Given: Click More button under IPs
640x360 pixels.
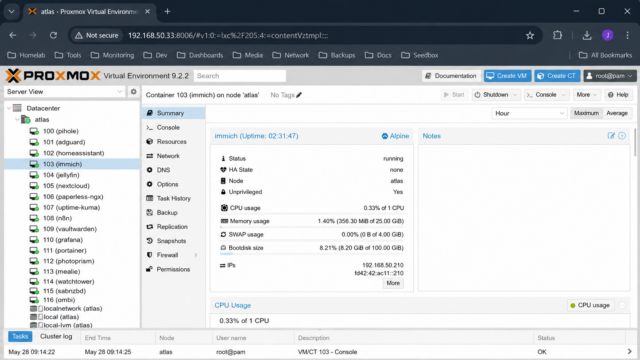Looking at the screenshot, I should click(x=393, y=283).
